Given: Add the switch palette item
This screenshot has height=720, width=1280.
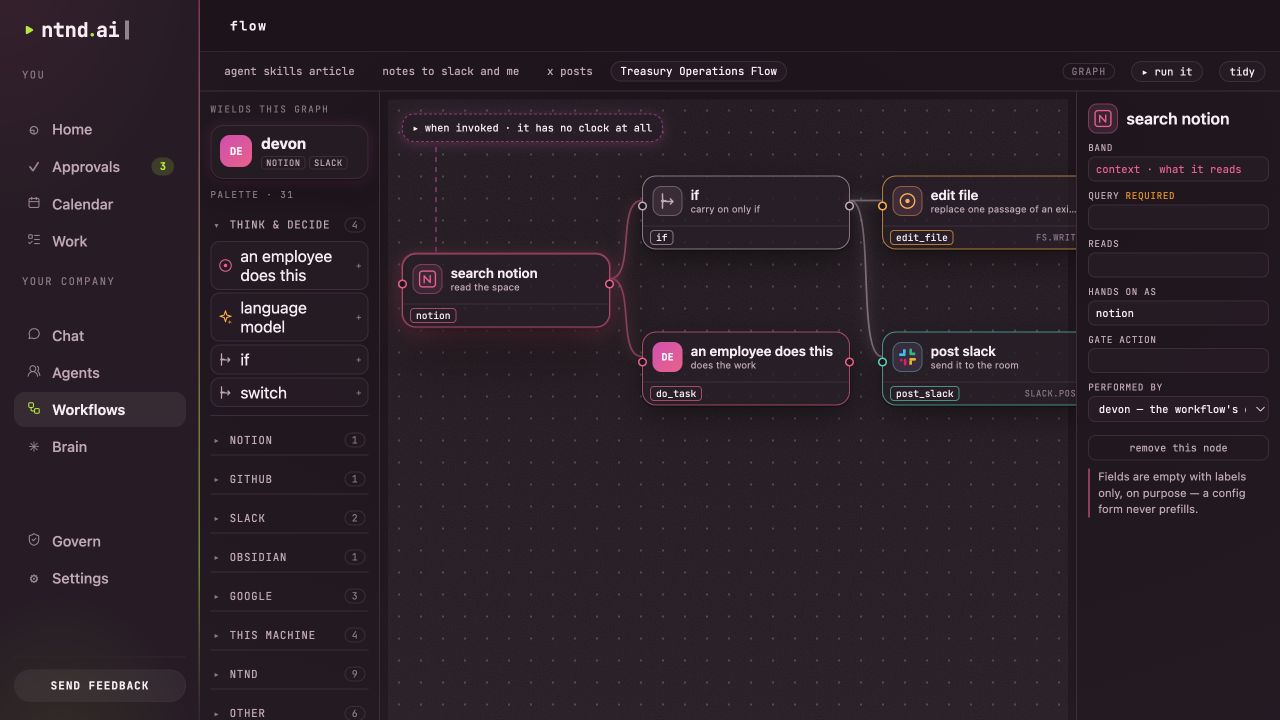Looking at the screenshot, I should (x=289, y=393).
